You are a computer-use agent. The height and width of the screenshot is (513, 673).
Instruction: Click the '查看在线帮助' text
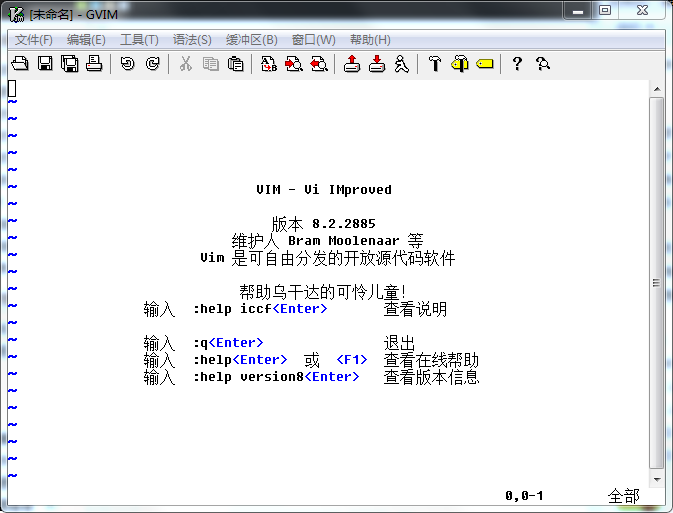pos(431,360)
